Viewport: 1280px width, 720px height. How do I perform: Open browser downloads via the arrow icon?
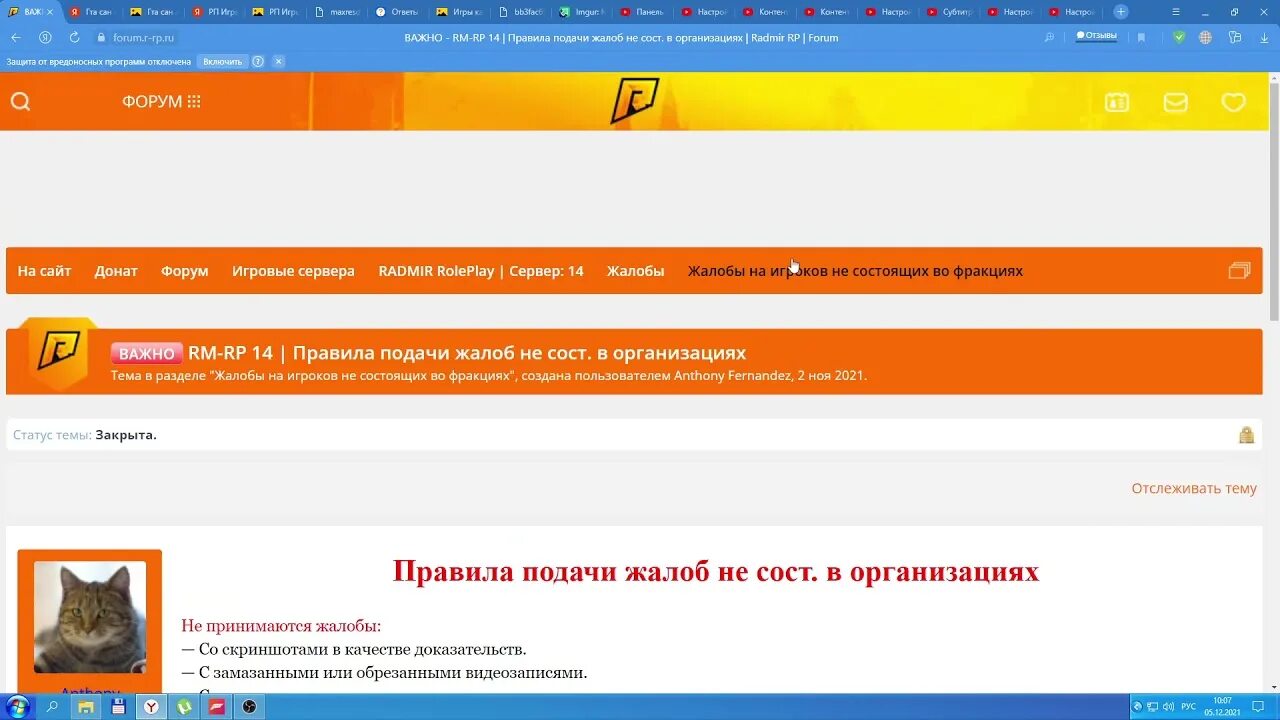(1262, 36)
